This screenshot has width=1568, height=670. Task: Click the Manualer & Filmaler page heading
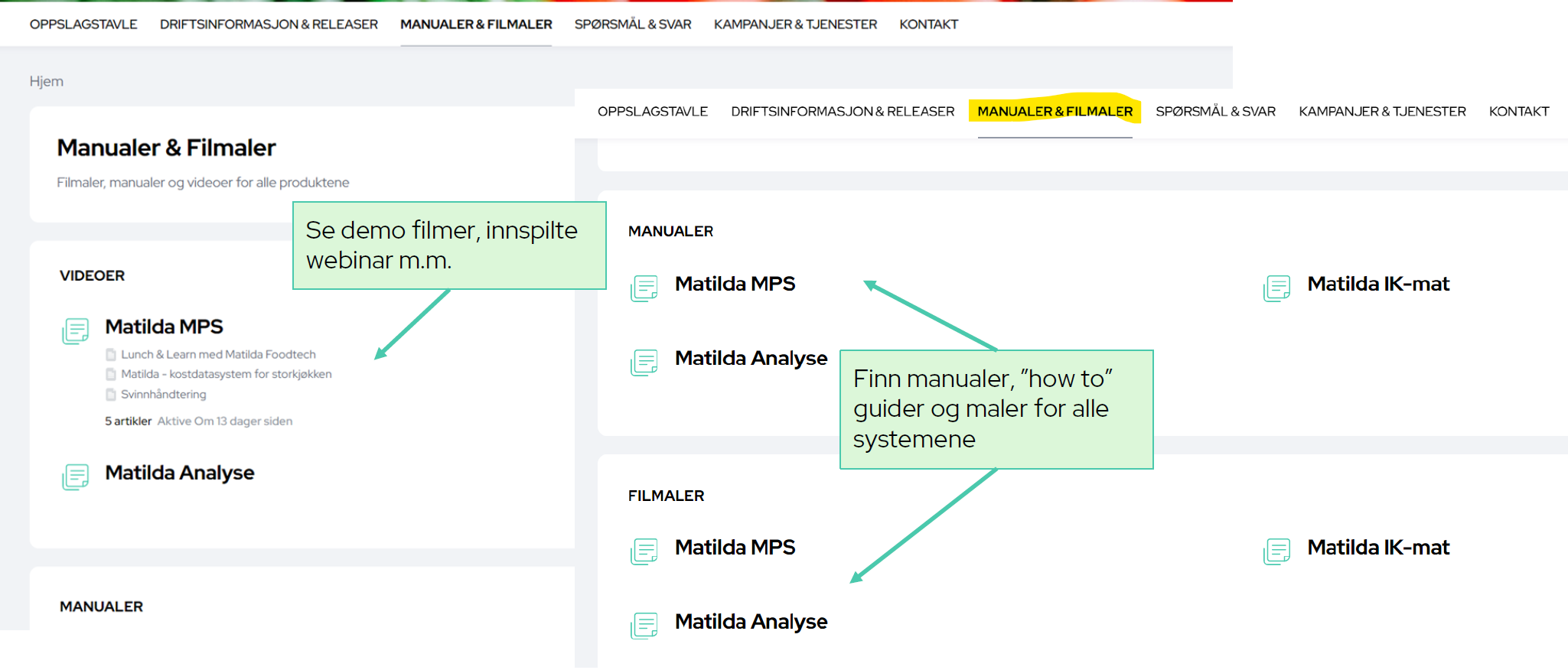pyautogui.click(x=166, y=148)
